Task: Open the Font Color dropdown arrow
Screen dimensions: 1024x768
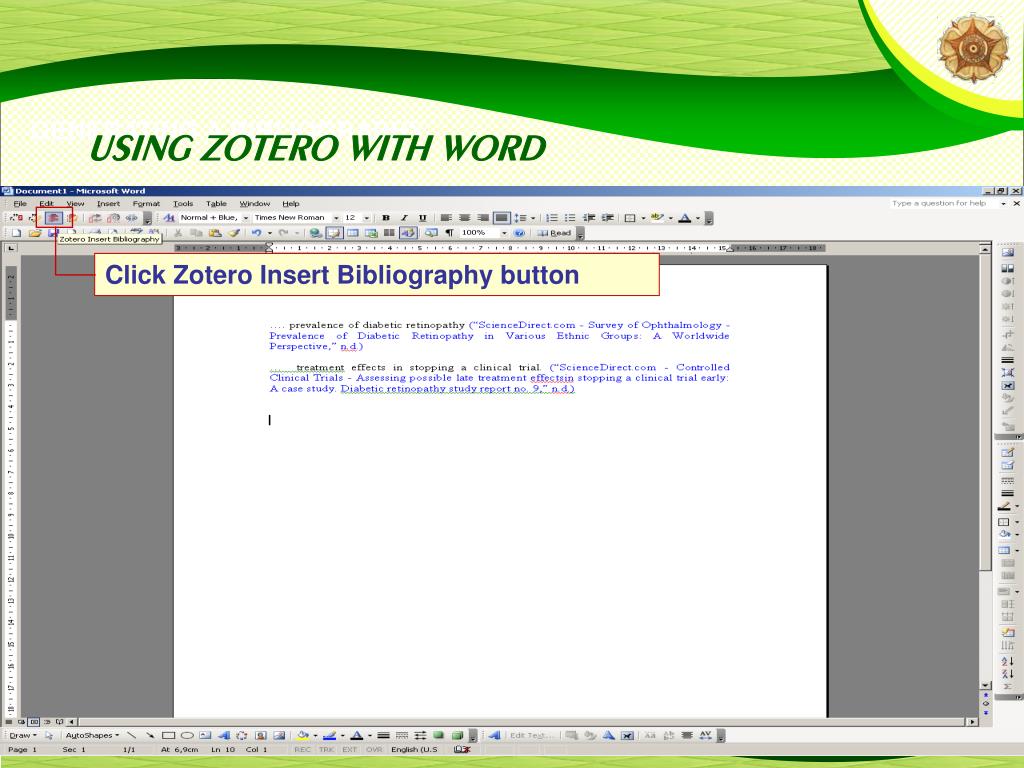Action: 698,218
